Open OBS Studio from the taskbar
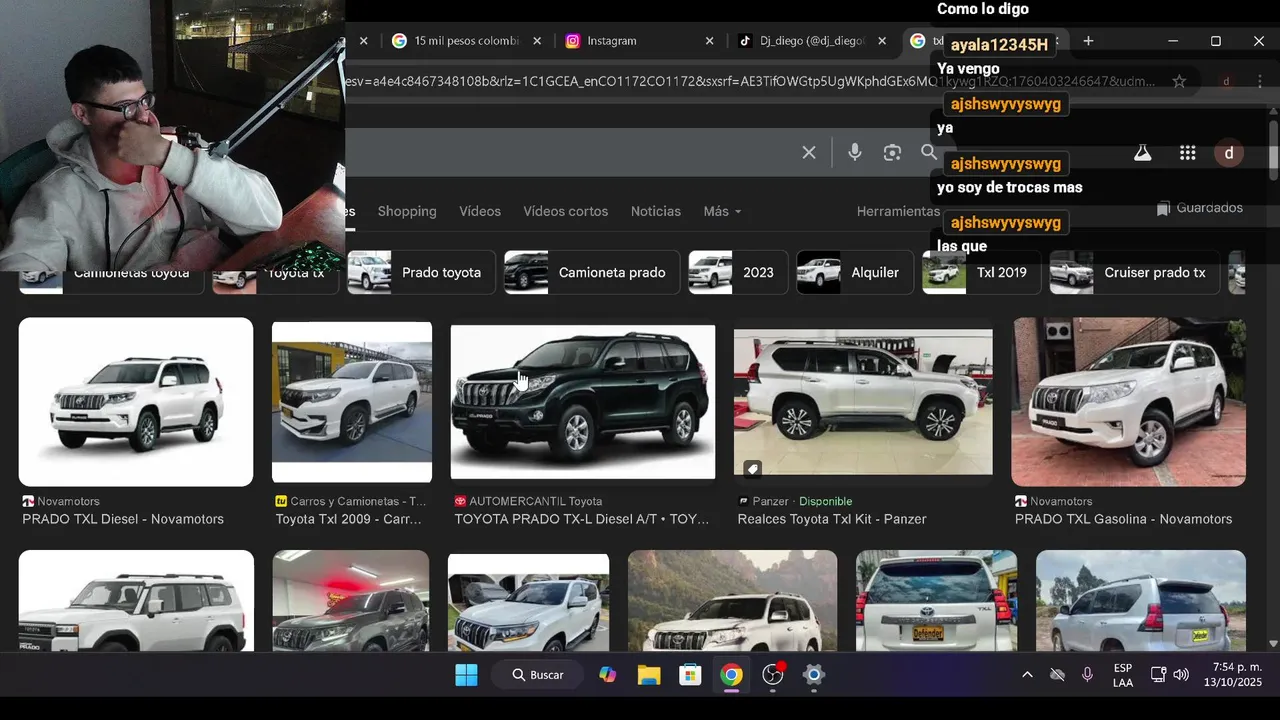The width and height of the screenshot is (1280, 720). pos(773,675)
